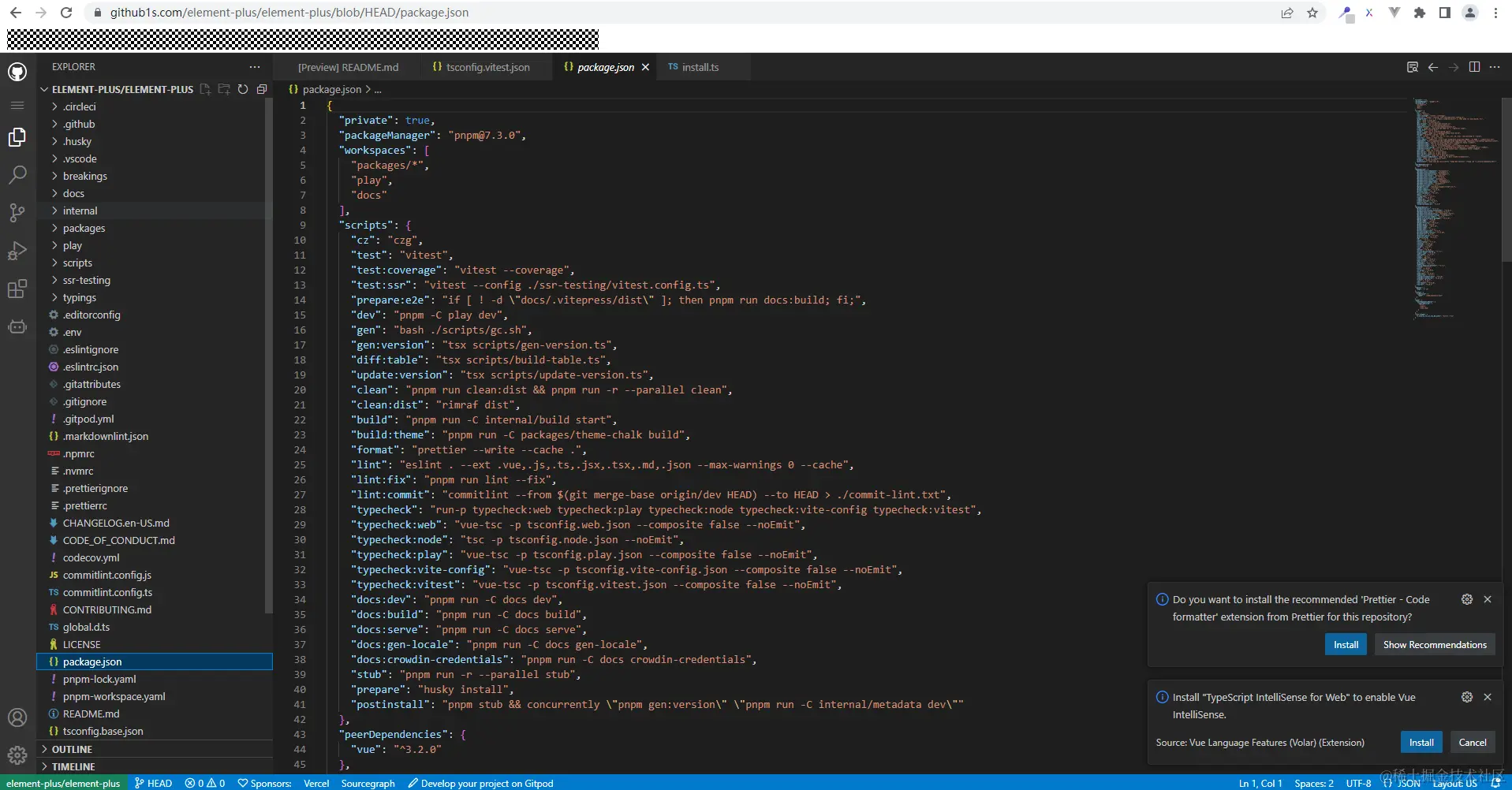Open .eslintrc.json file in explorer
The image size is (1512, 790).
[155, 367]
